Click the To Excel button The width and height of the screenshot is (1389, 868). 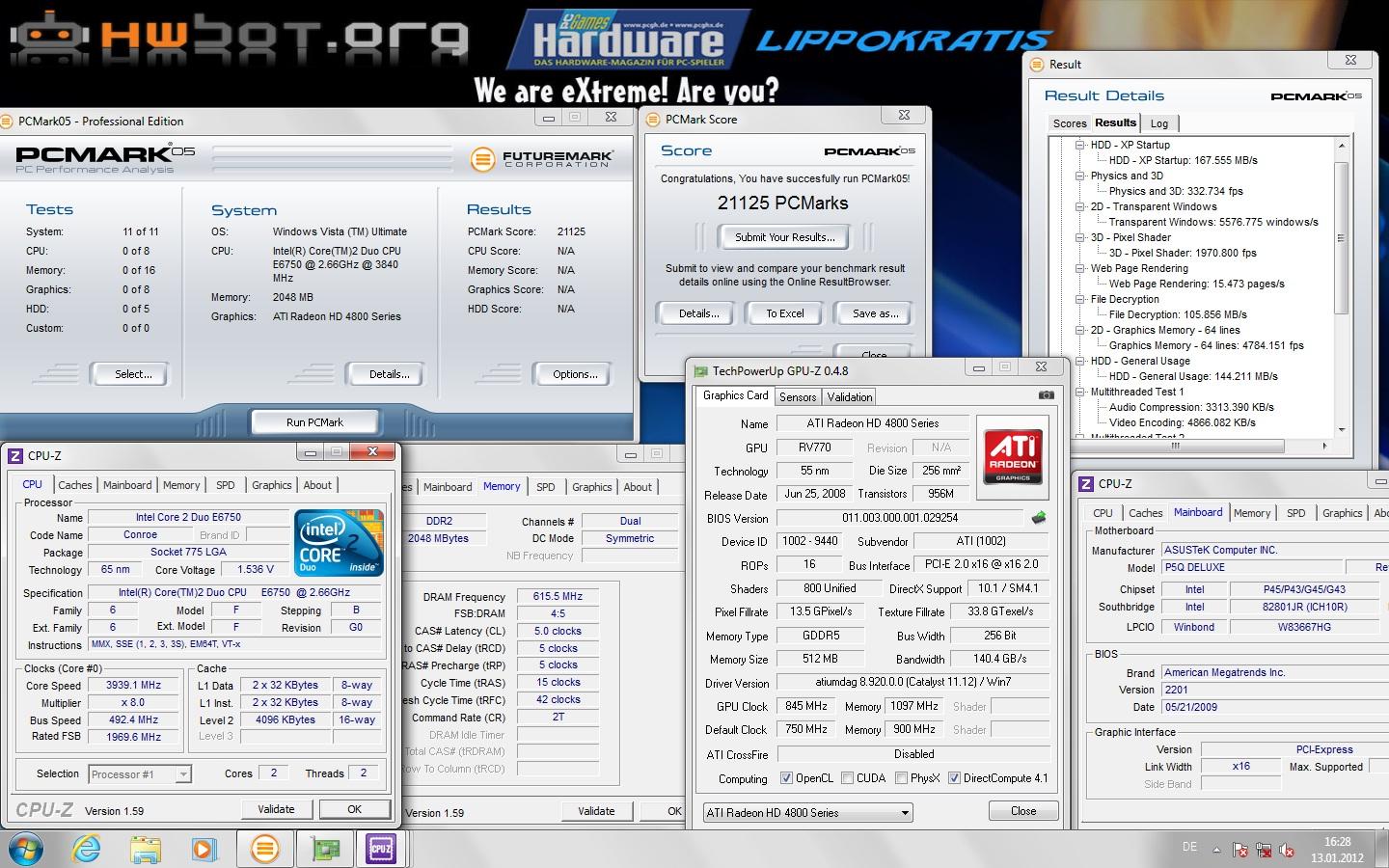coord(785,313)
